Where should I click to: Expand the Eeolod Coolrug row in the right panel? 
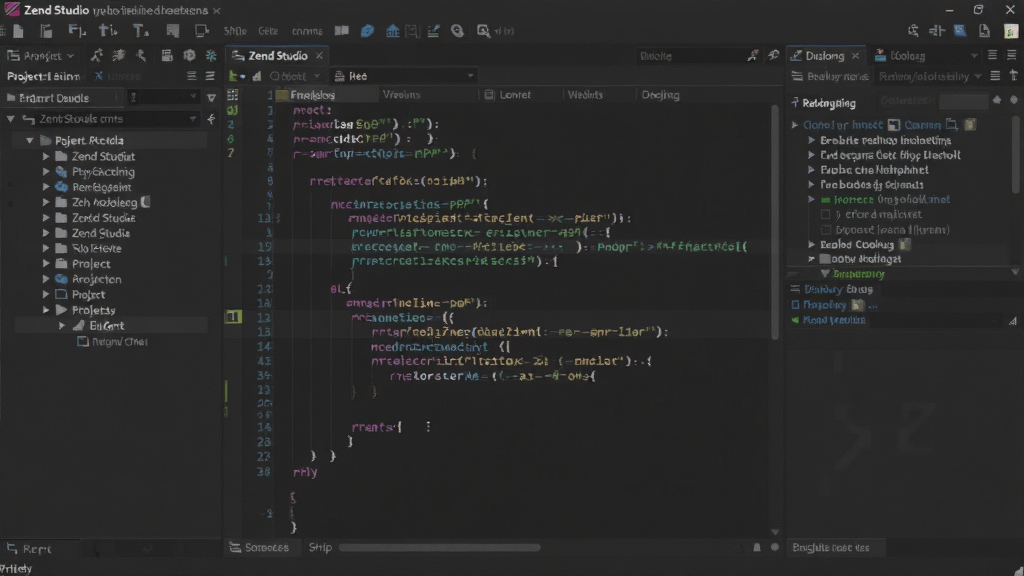pyautogui.click(x=811, y=244)
